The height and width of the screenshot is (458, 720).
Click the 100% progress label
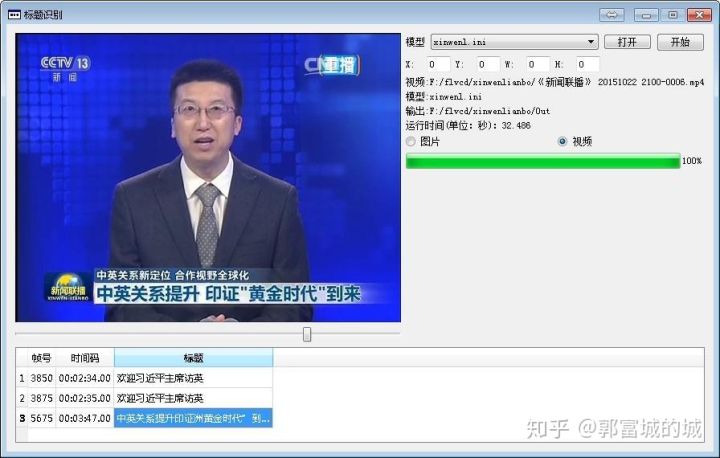tap(692, 161)
